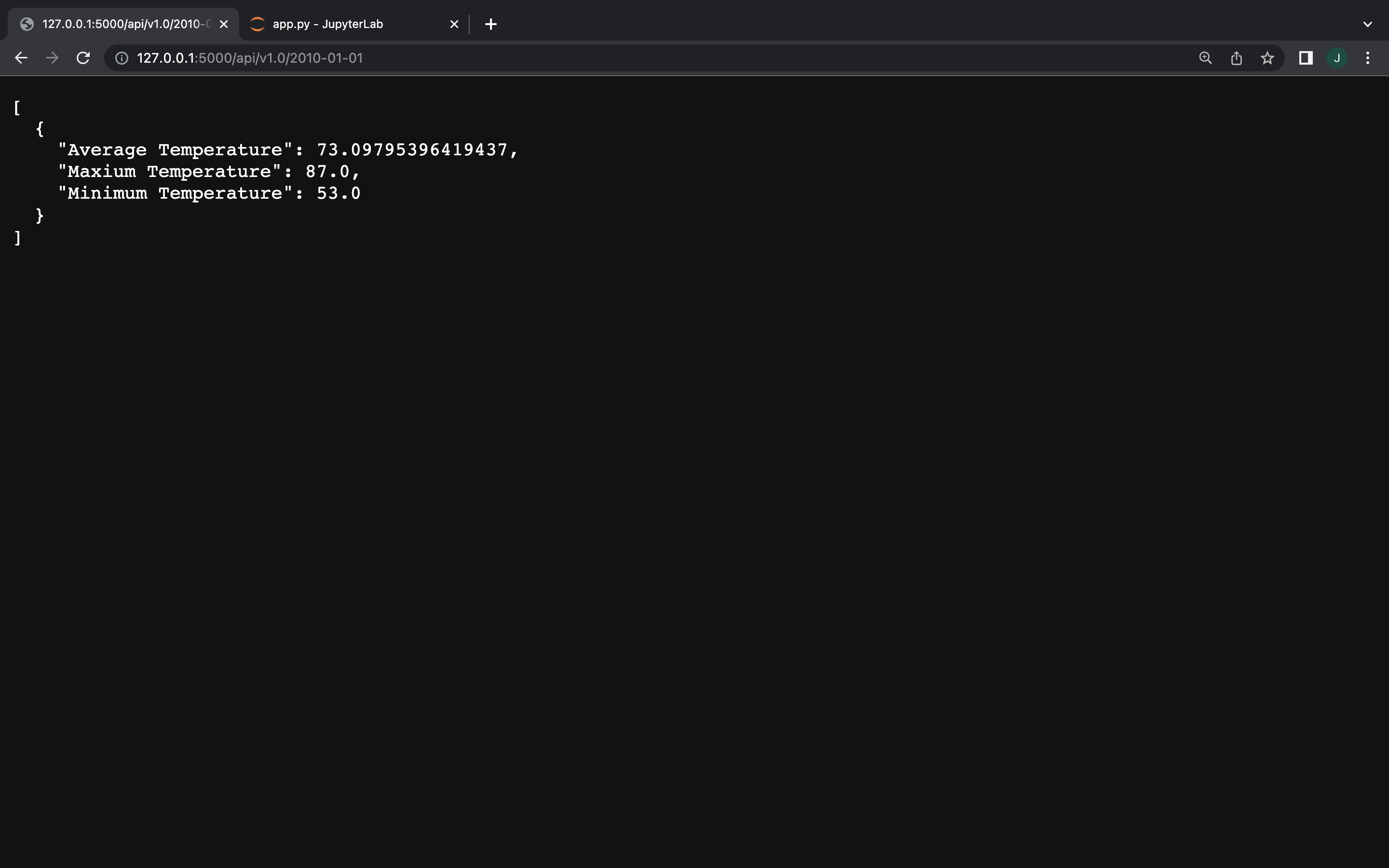Click the back navigation arrow
The height and width of the screenshot is (868, 1389).
pos(21,57)
